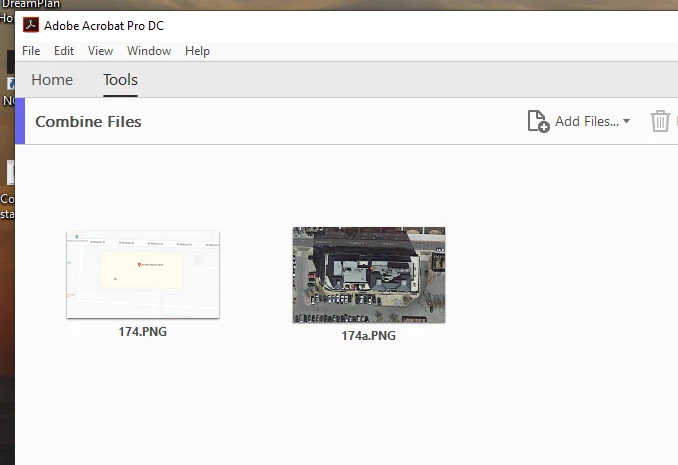Open the File menu
The width and height of the screenshot is (678, 465).
(x=31, y=51)
